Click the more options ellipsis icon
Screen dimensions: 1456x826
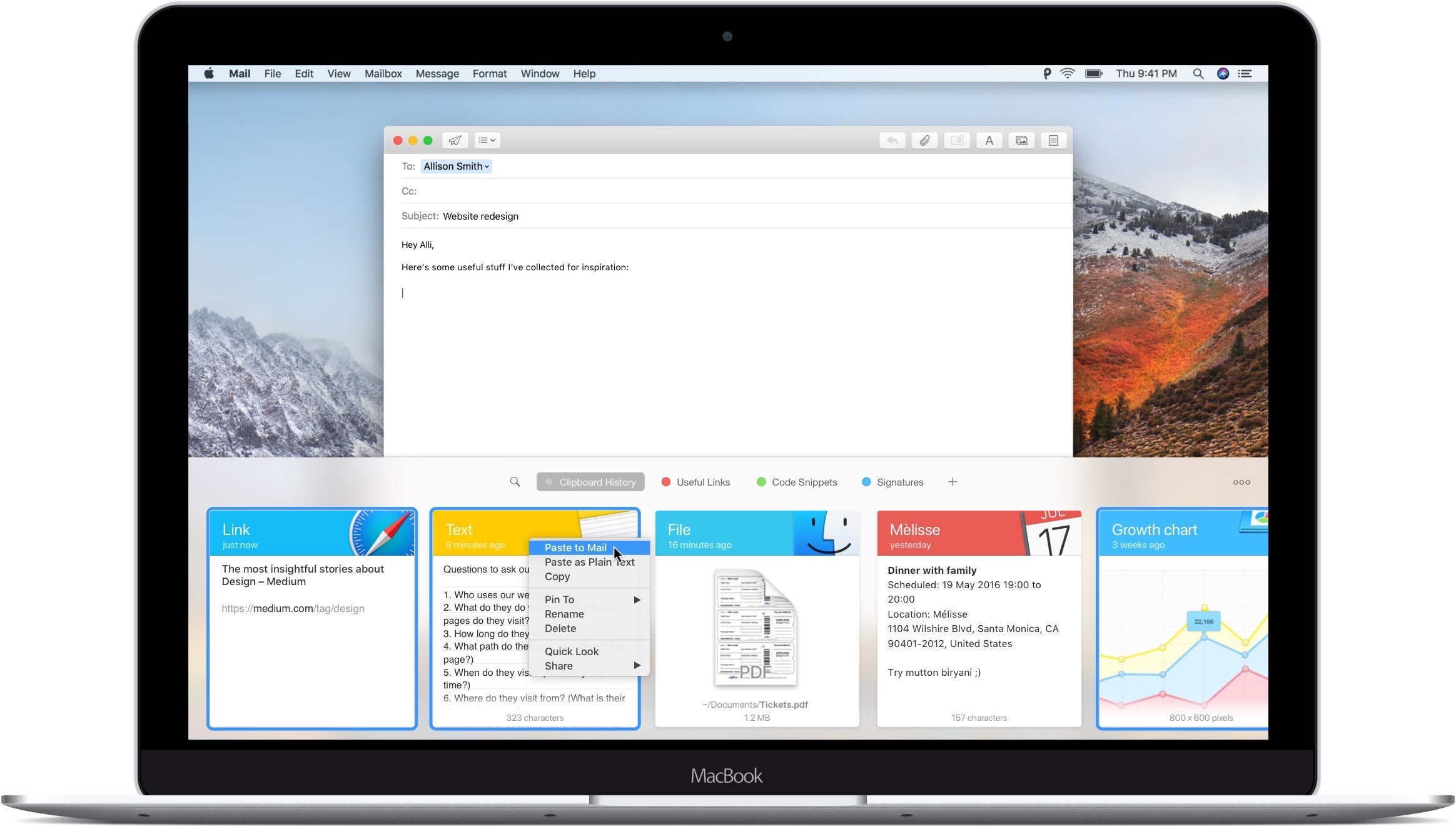pos(1242,482)
